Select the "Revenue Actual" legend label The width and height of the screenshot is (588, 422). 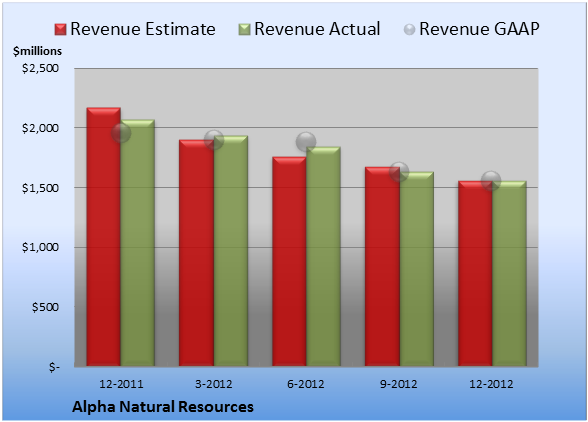point(317,29)
